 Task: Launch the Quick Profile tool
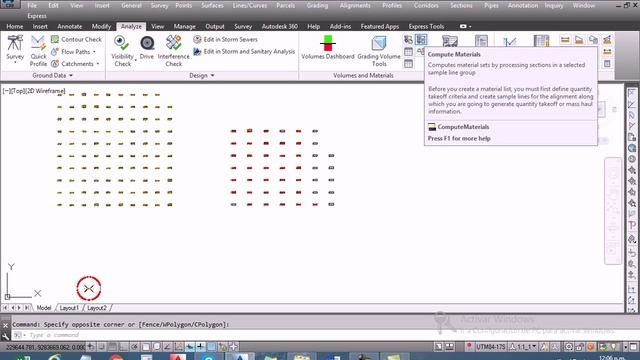[x=38, y=51]
